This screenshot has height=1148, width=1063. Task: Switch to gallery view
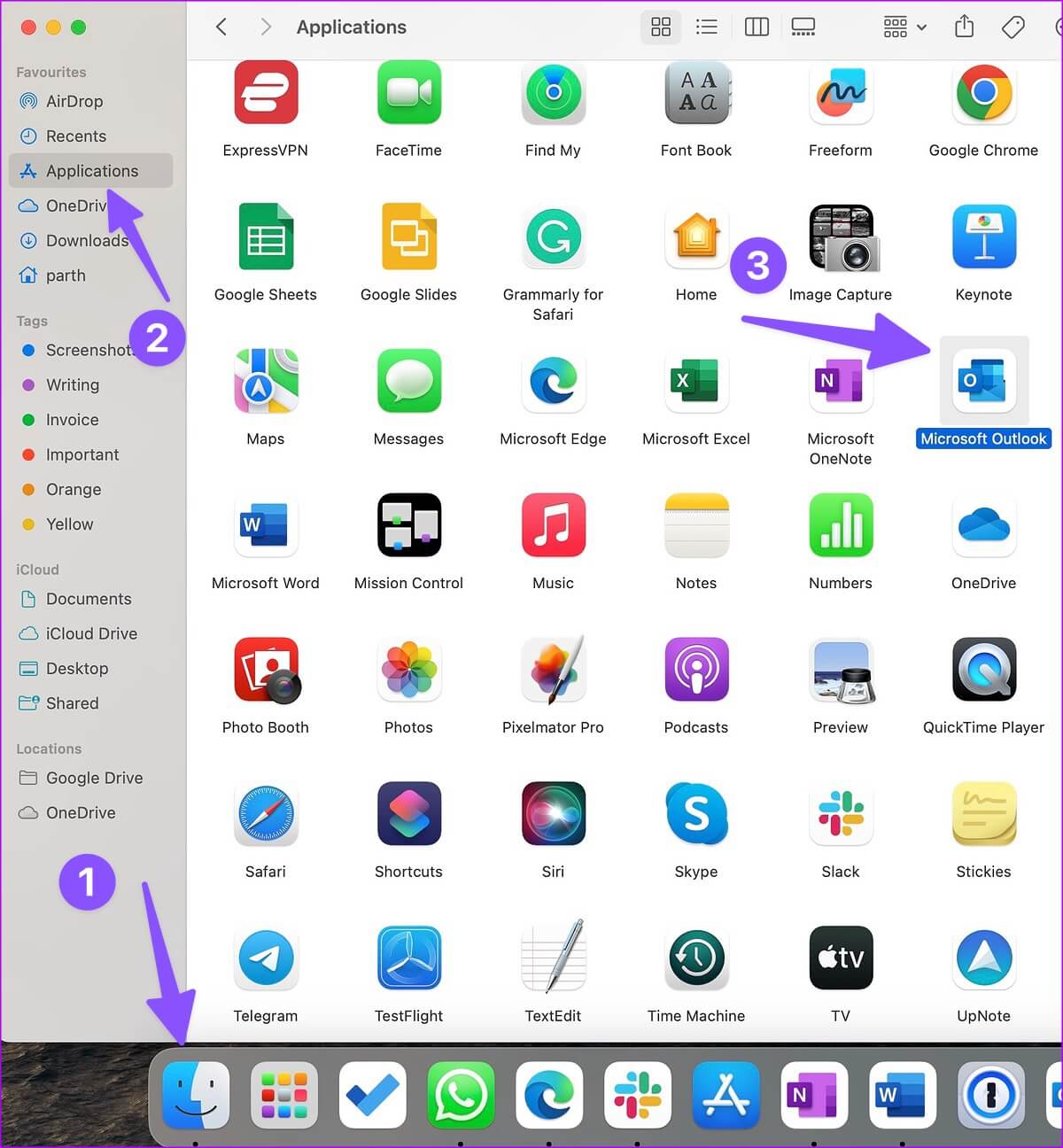(x=803, y=27)
